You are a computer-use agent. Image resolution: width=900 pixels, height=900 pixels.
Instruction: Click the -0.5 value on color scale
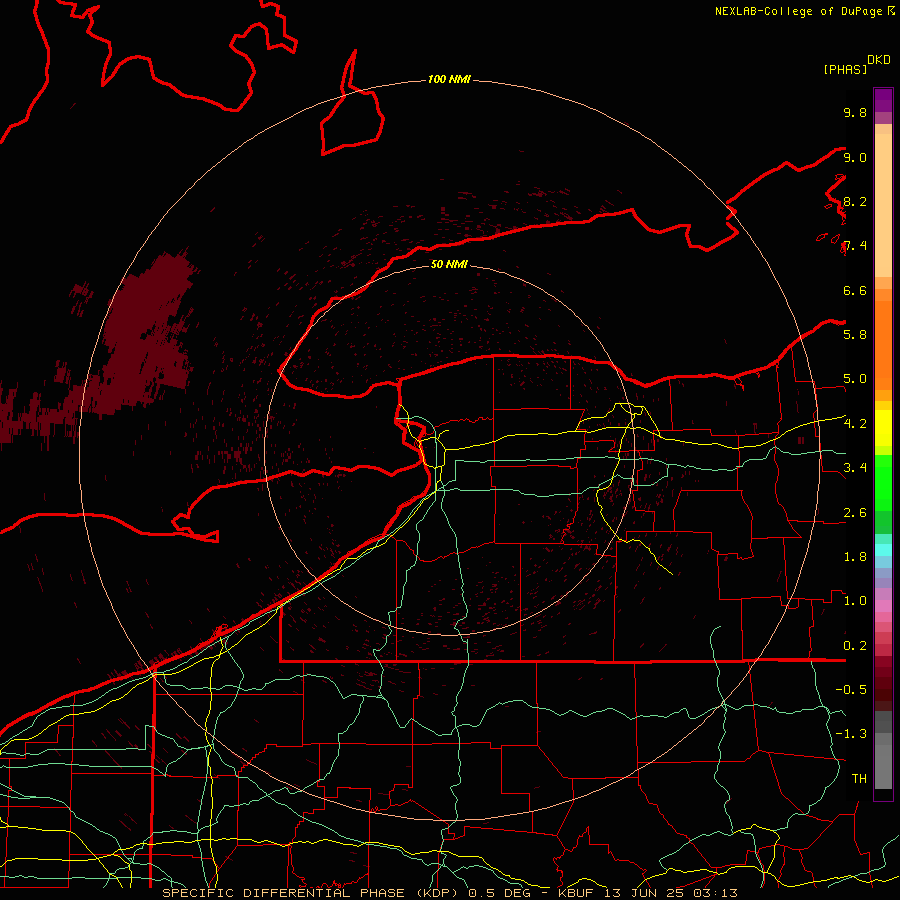pyautogui.click(x=851, y=690)
